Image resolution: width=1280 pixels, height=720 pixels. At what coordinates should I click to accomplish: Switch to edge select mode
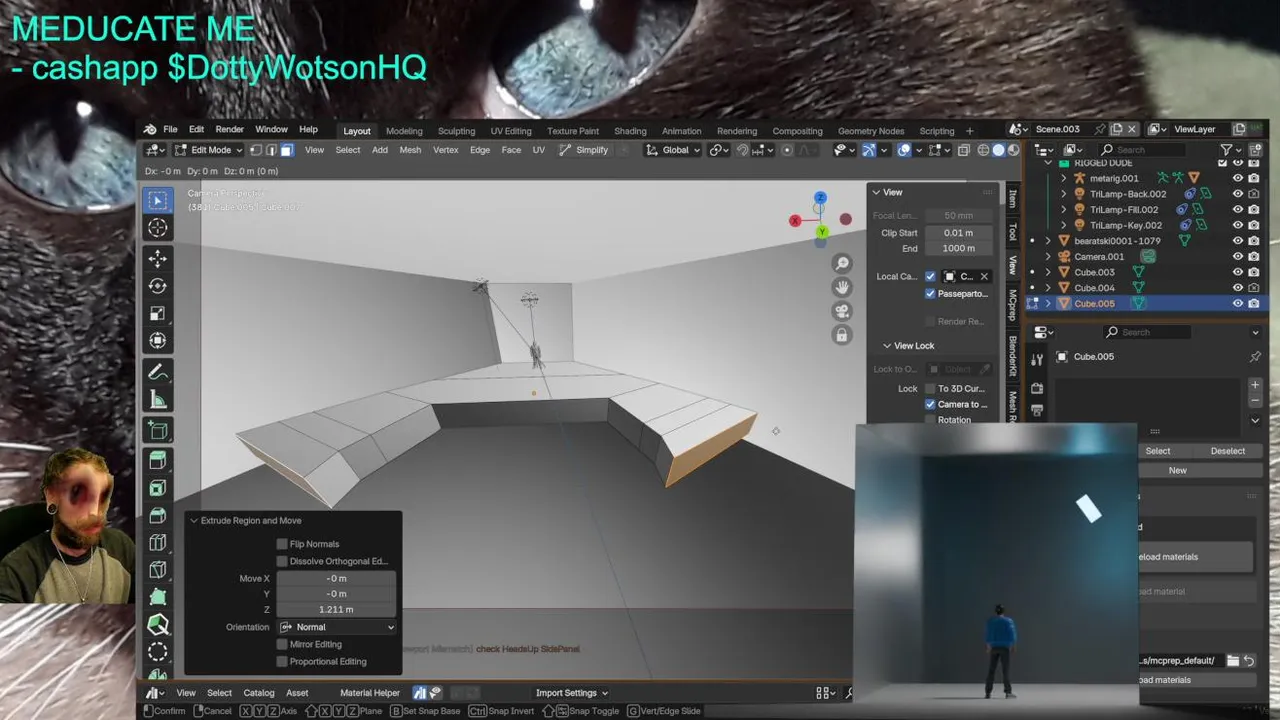(271, 150)
